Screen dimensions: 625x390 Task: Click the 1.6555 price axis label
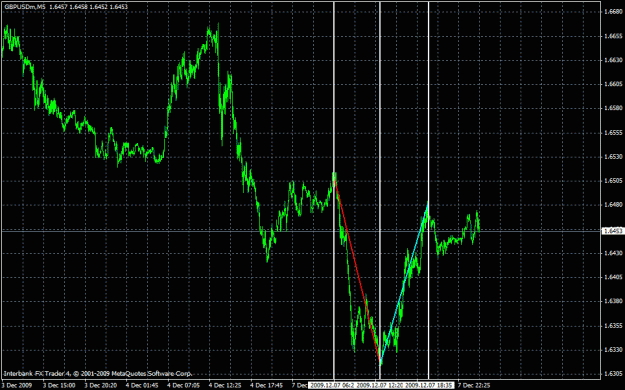613,132
